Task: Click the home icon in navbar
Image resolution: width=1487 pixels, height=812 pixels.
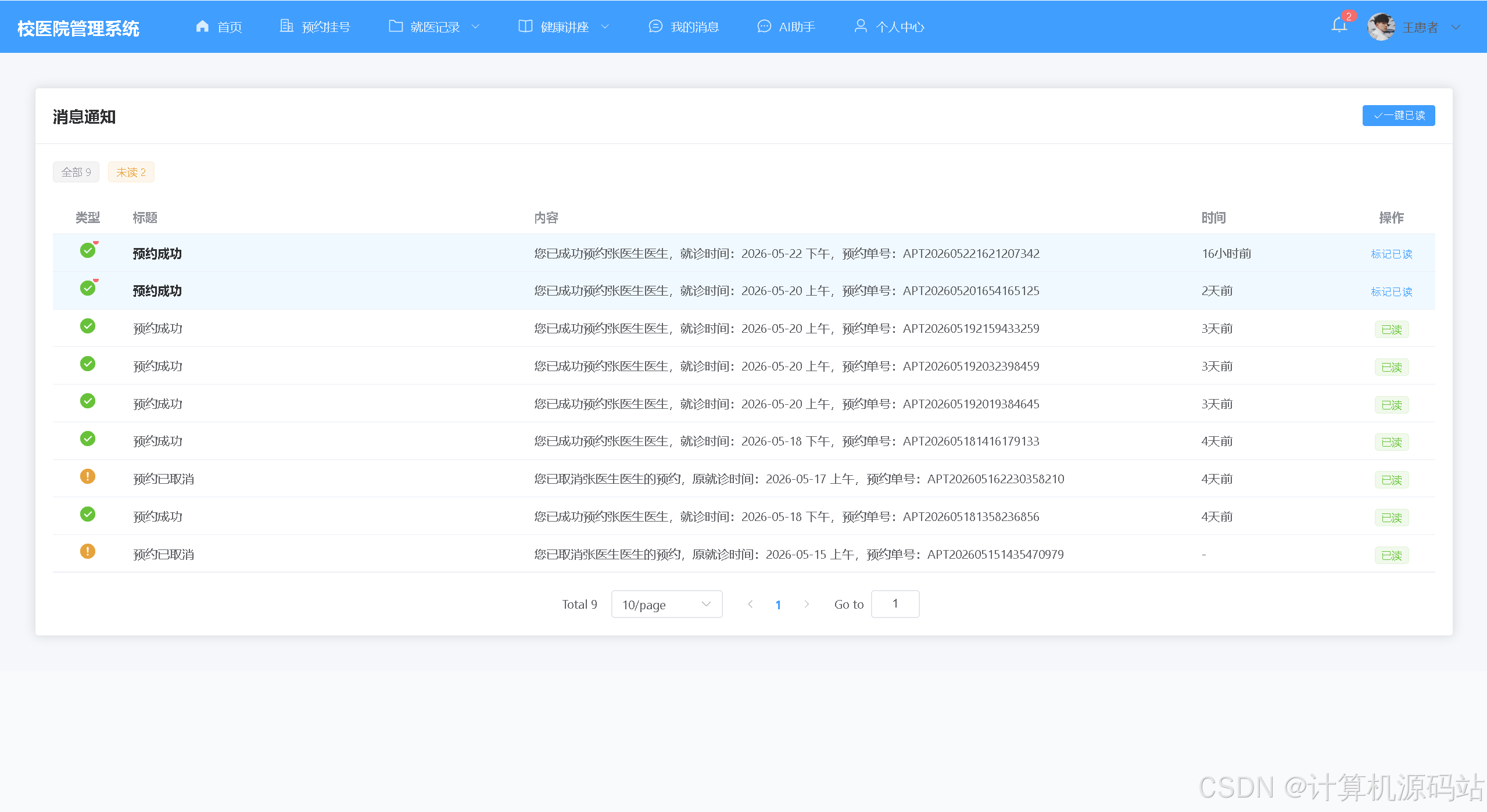Action: [202, 26]
